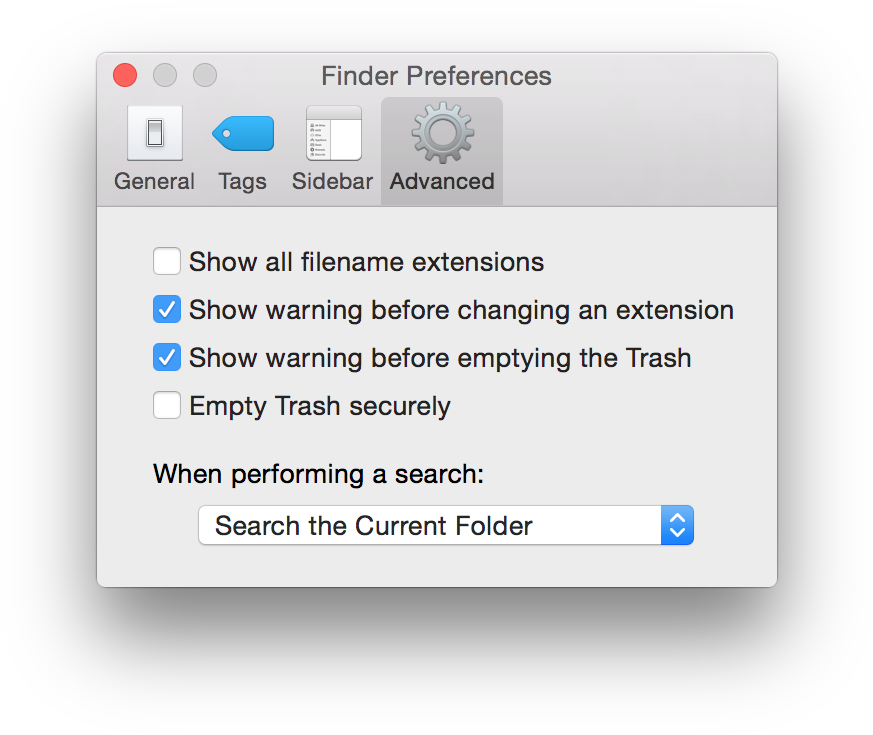Image resolution: width=873 pixels, height=735 pixels.
Task: Open the blue search scope dropdown arrows
Action: click(677, 525)
